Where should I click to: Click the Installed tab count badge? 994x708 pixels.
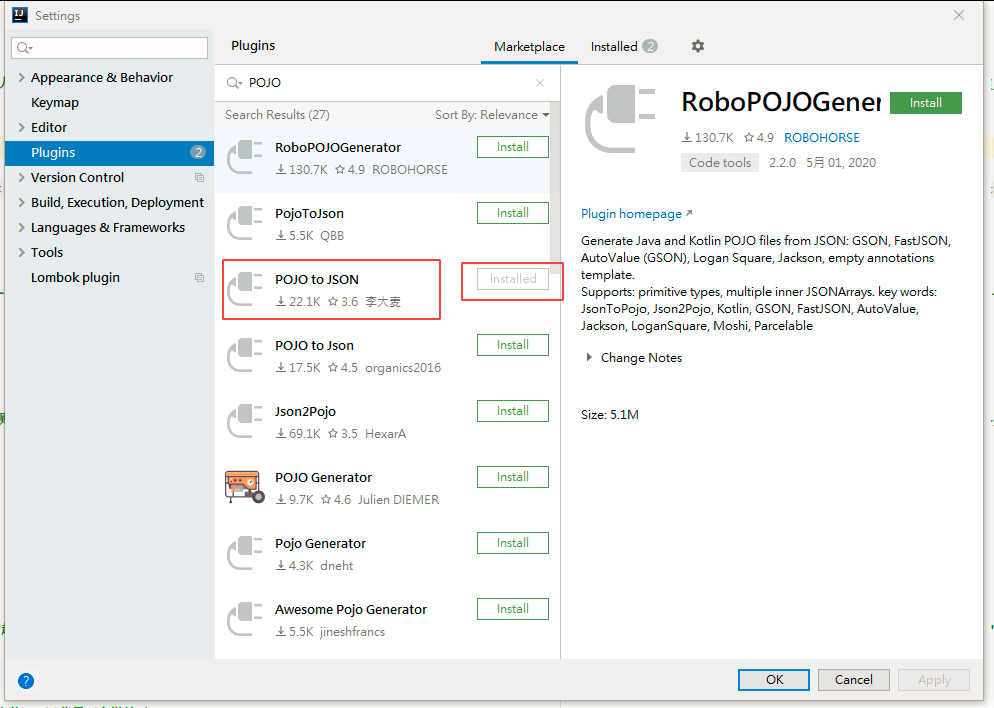tap(650, 46)
